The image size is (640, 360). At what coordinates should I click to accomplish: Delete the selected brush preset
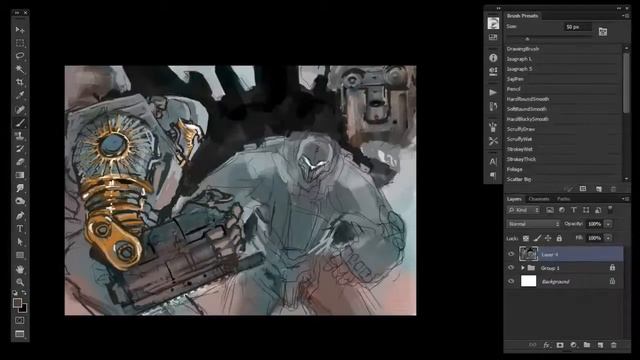613,189
